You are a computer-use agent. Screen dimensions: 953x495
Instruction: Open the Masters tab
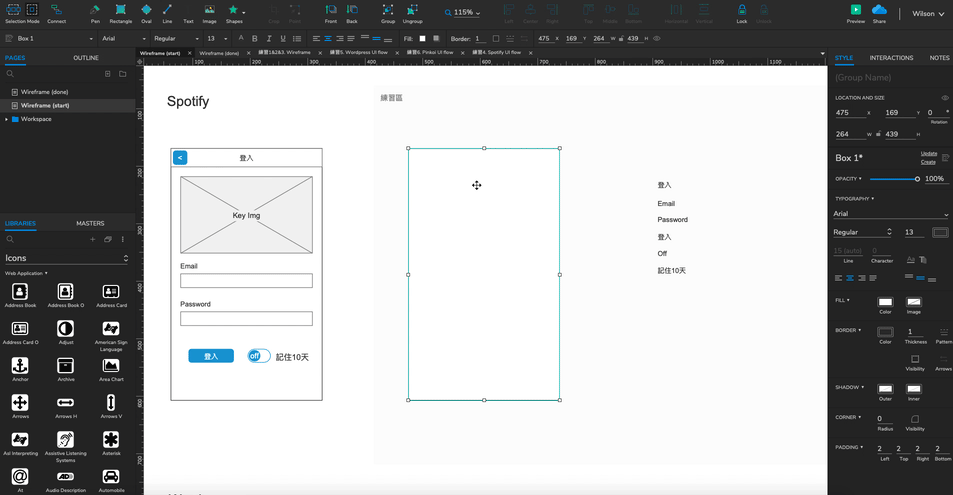click(90, 223)
